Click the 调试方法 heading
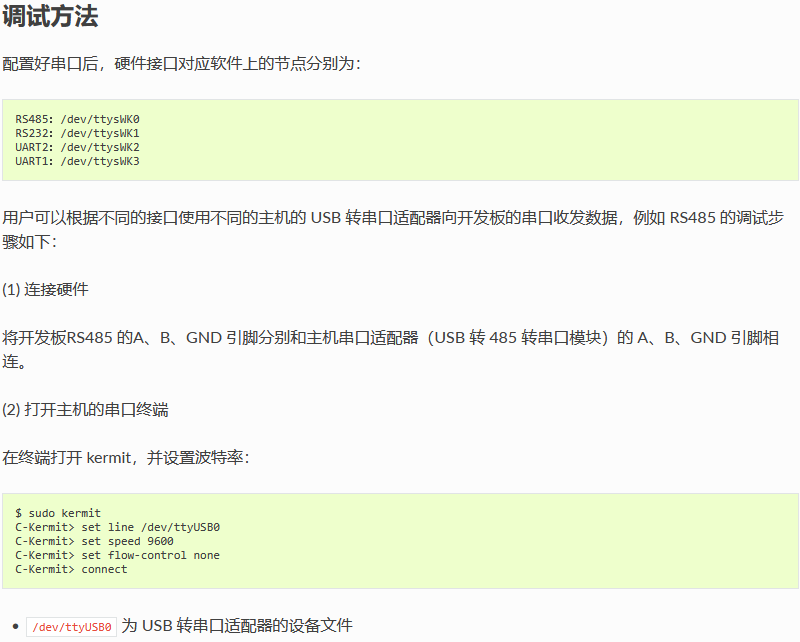The height and width of the screenshot is (642, 800). 50,16
